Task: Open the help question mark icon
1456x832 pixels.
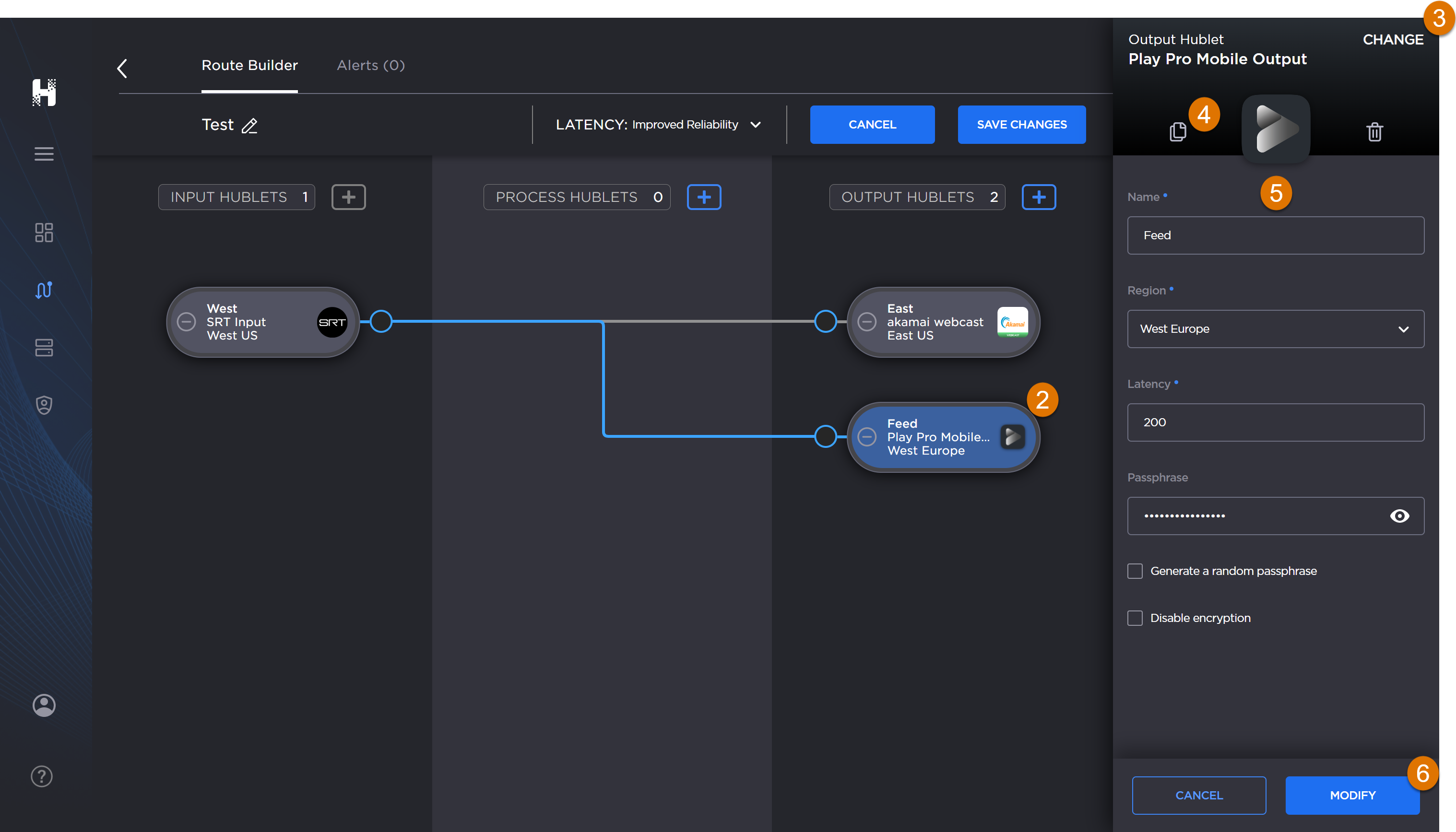Action: (41, 776)
